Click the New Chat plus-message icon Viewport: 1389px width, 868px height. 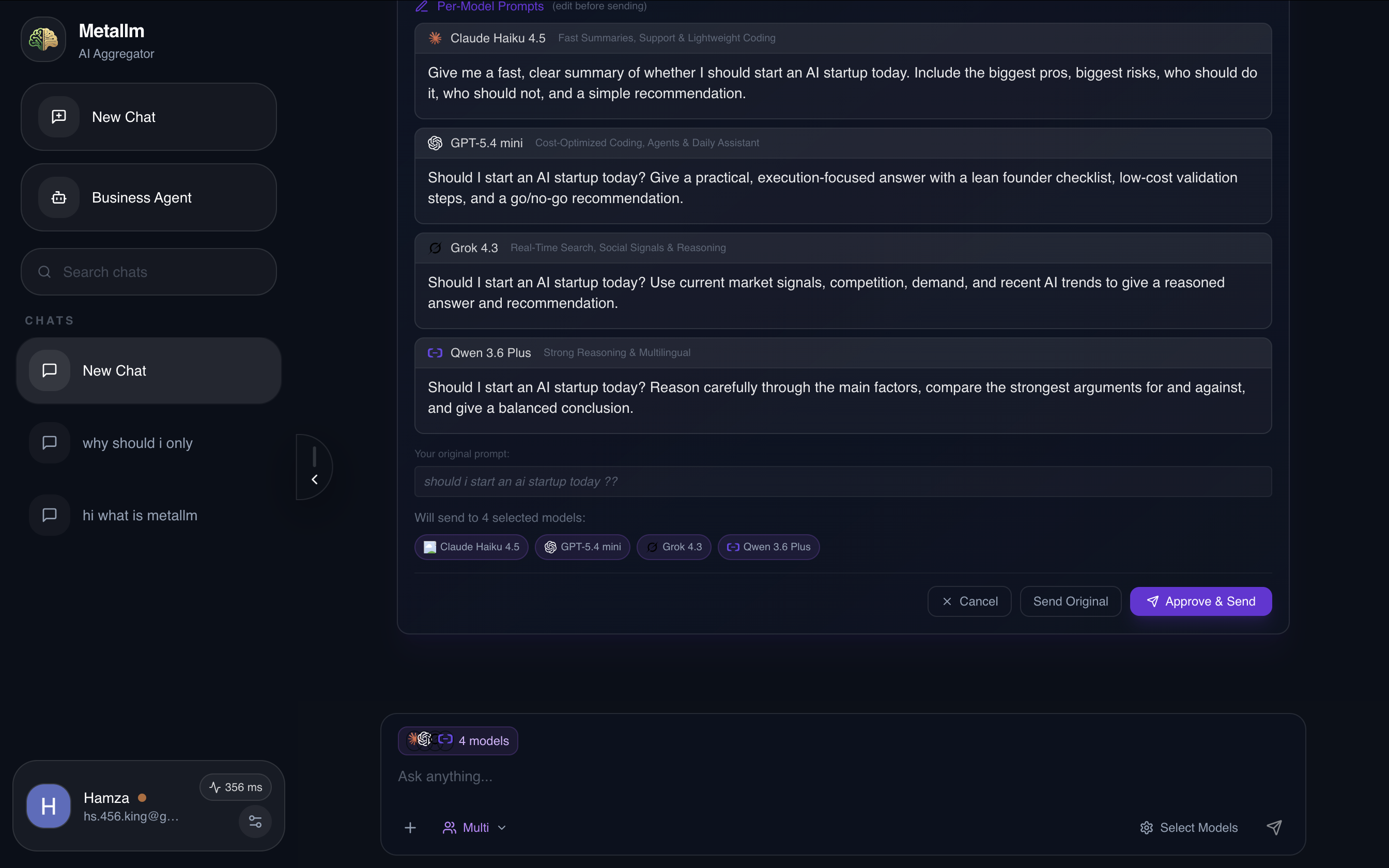(58, 117)
